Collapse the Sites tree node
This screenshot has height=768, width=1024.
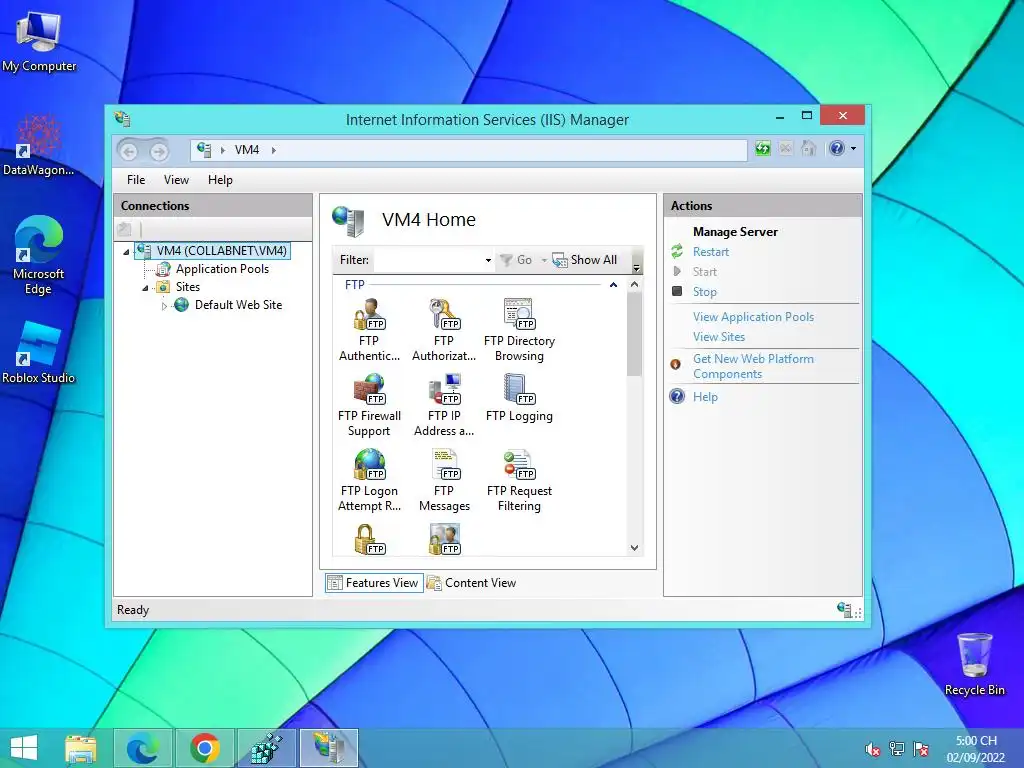tap(146, 288)
